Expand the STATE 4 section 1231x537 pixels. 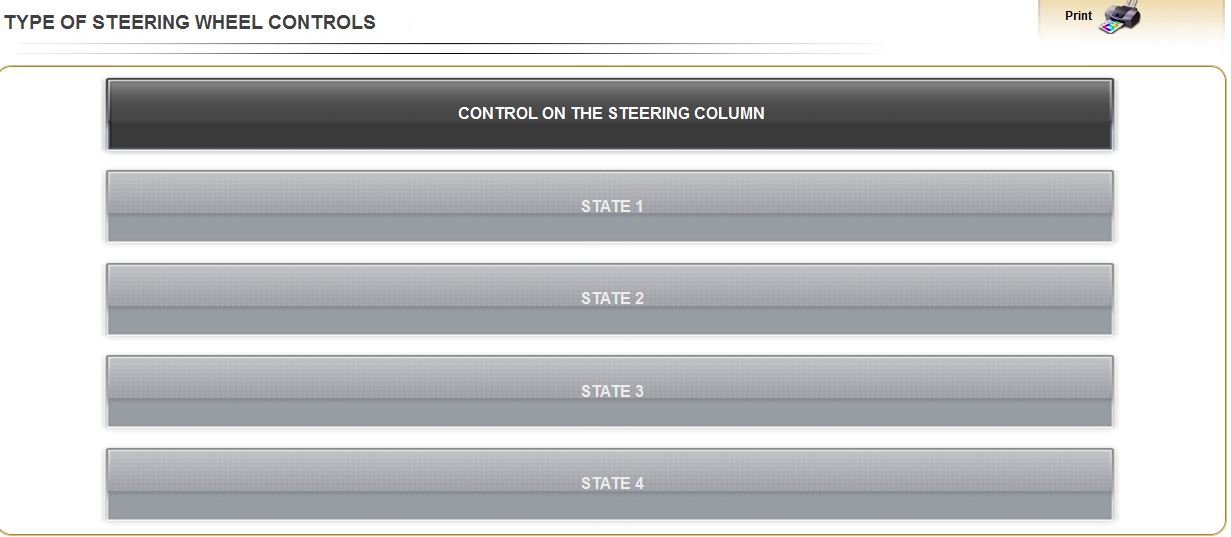[610, 484]
